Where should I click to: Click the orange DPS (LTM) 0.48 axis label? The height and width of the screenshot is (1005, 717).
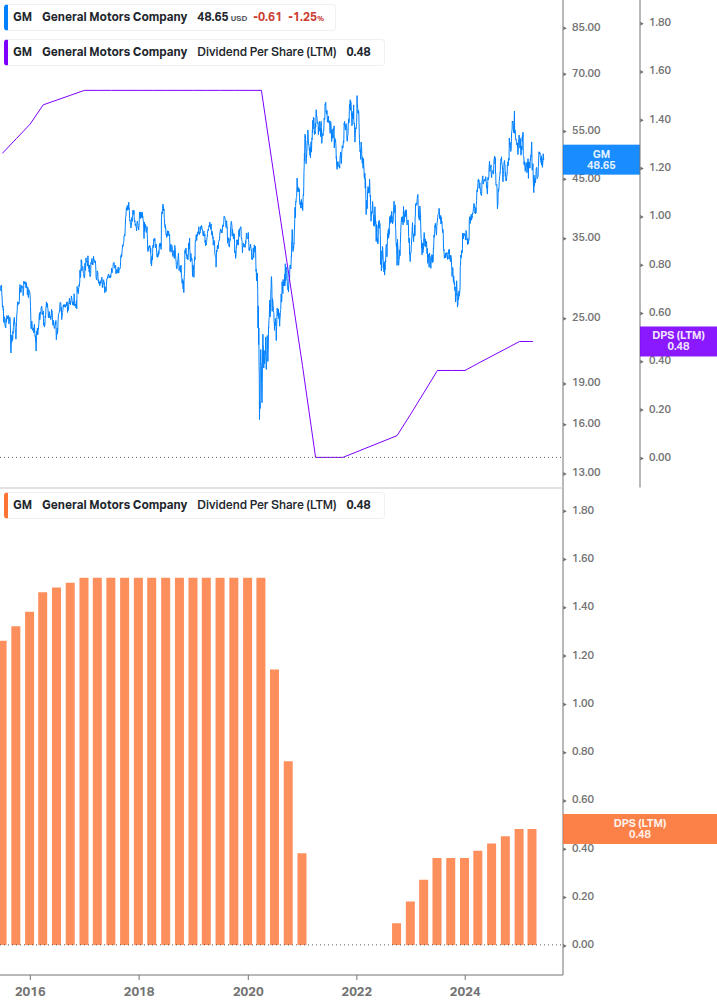[639, 829]
